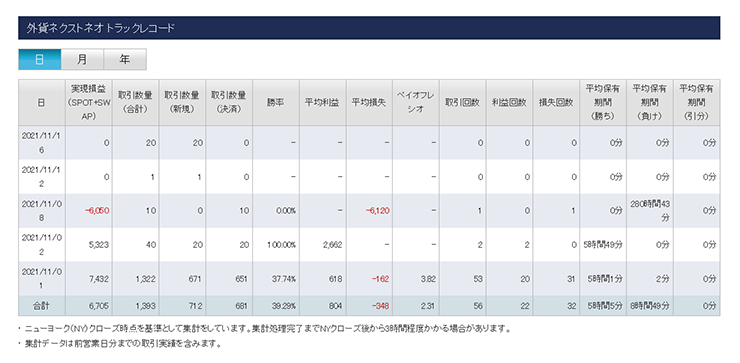Image resolution: width=740 pixels, height=363 pixels.
Task: Click the 取引数量 (決済) column header
Action: [x=229, y=102]
